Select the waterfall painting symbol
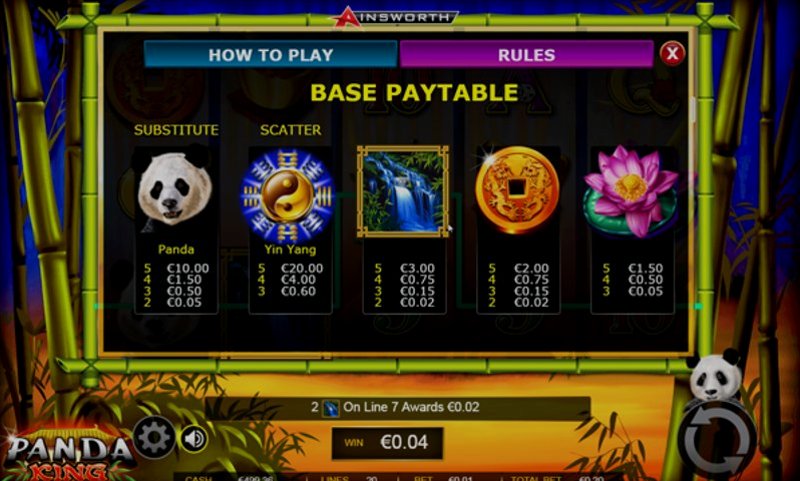 (403, 191)
